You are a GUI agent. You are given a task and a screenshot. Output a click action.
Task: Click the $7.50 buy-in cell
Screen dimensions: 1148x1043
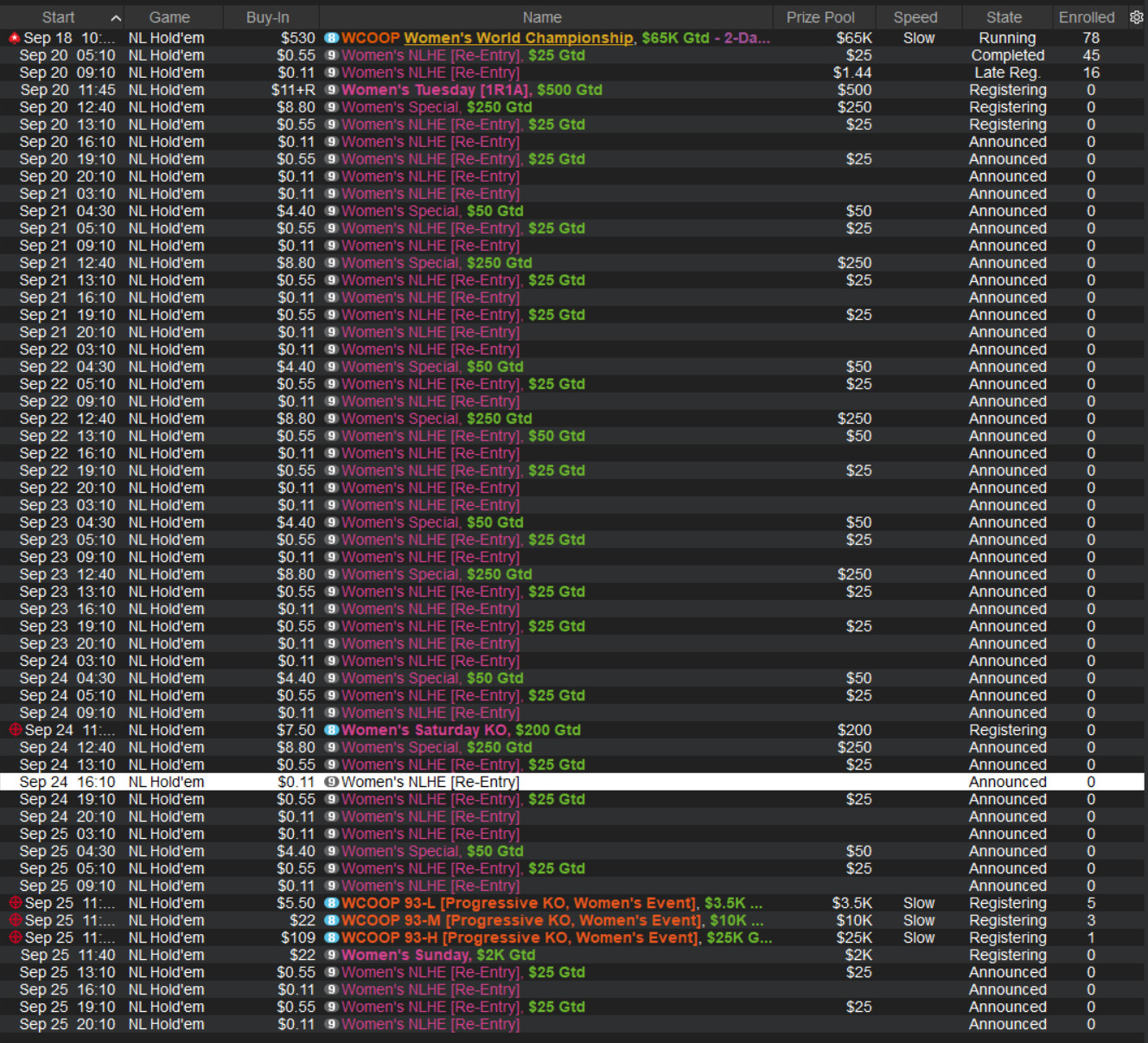297,730
